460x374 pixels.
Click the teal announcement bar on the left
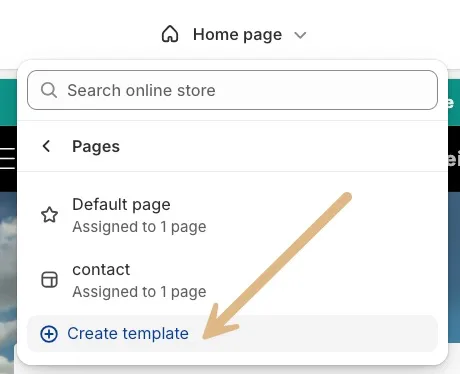pos(8,102)
